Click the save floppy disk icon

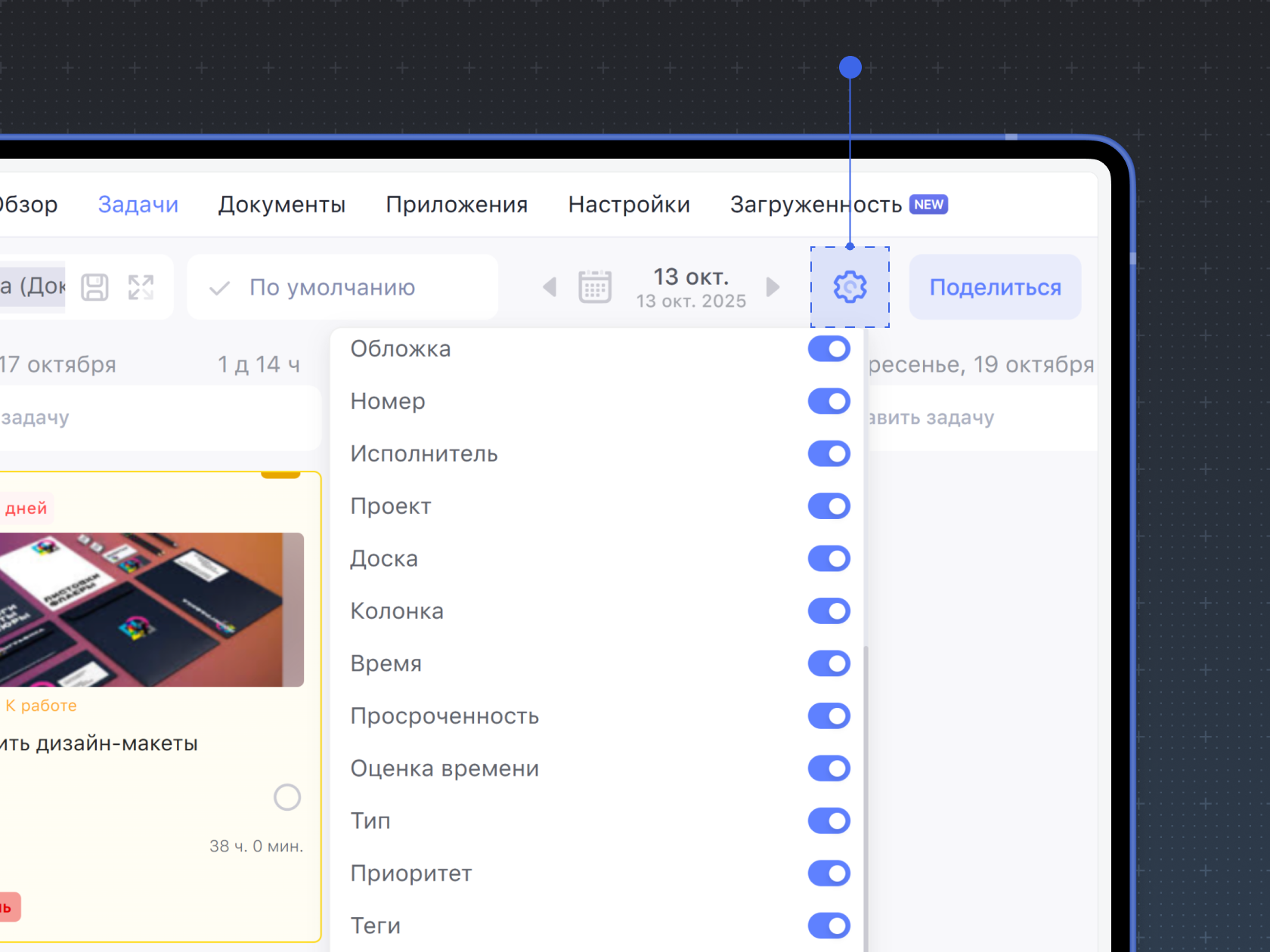click(94, 287)
